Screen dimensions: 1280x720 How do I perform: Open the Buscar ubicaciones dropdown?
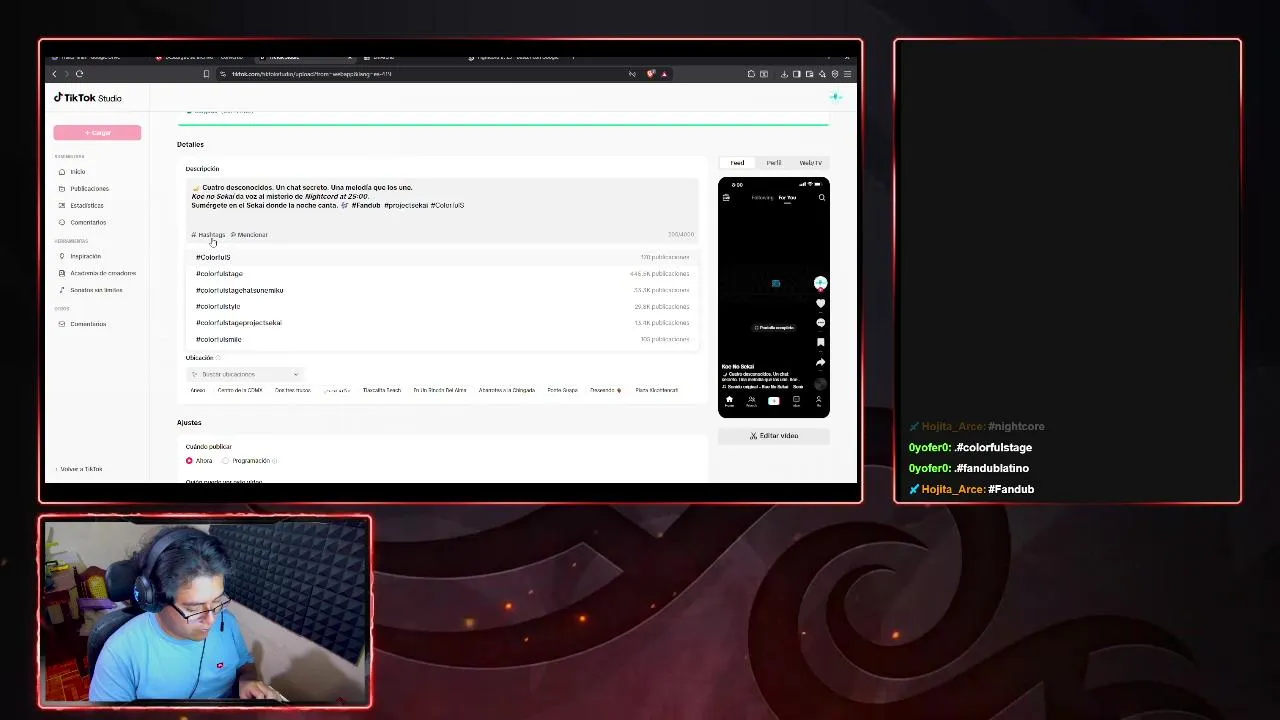[244, 374]
